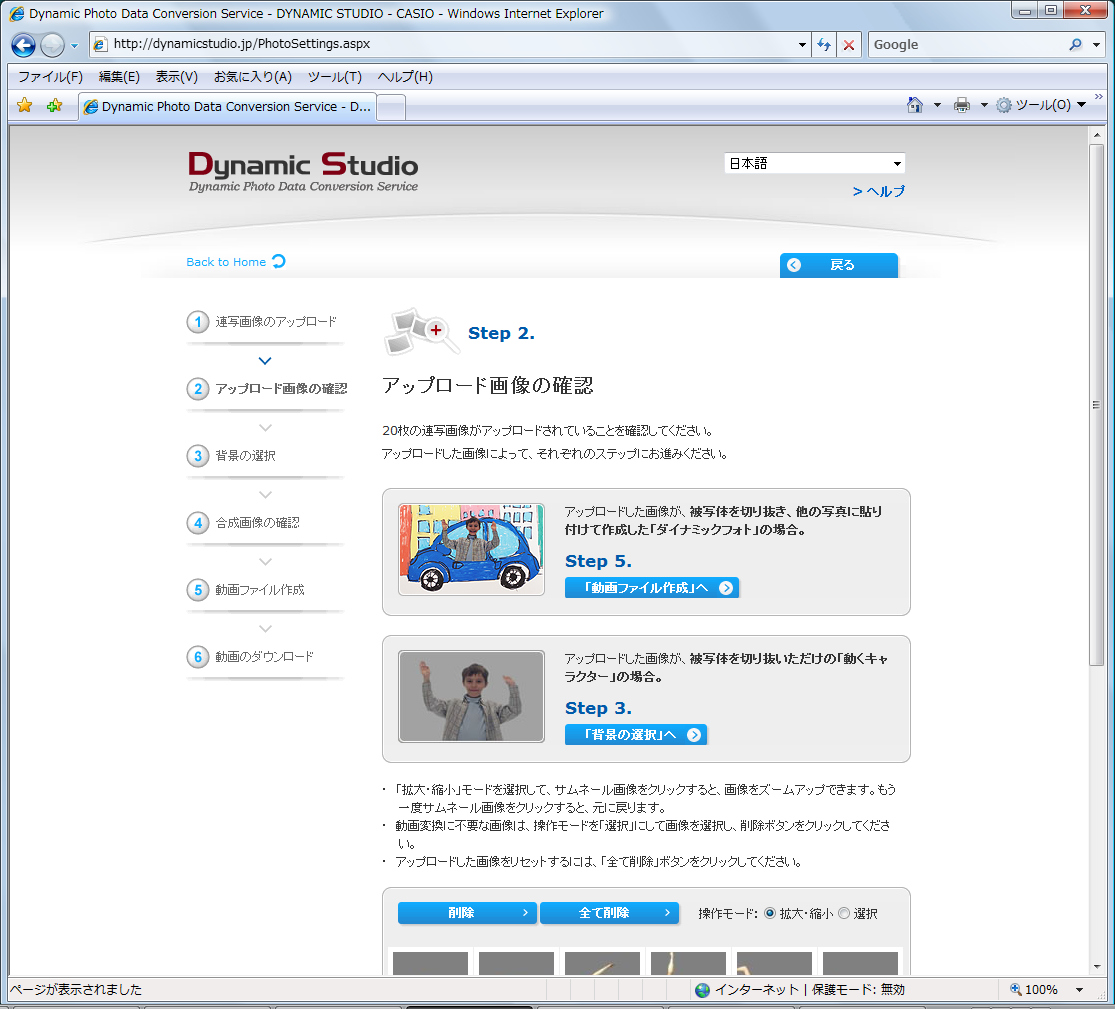The image size is (1115, 1009).
Task: Click the numbered circle icon for 背景の選択
Action: [196, 456]
